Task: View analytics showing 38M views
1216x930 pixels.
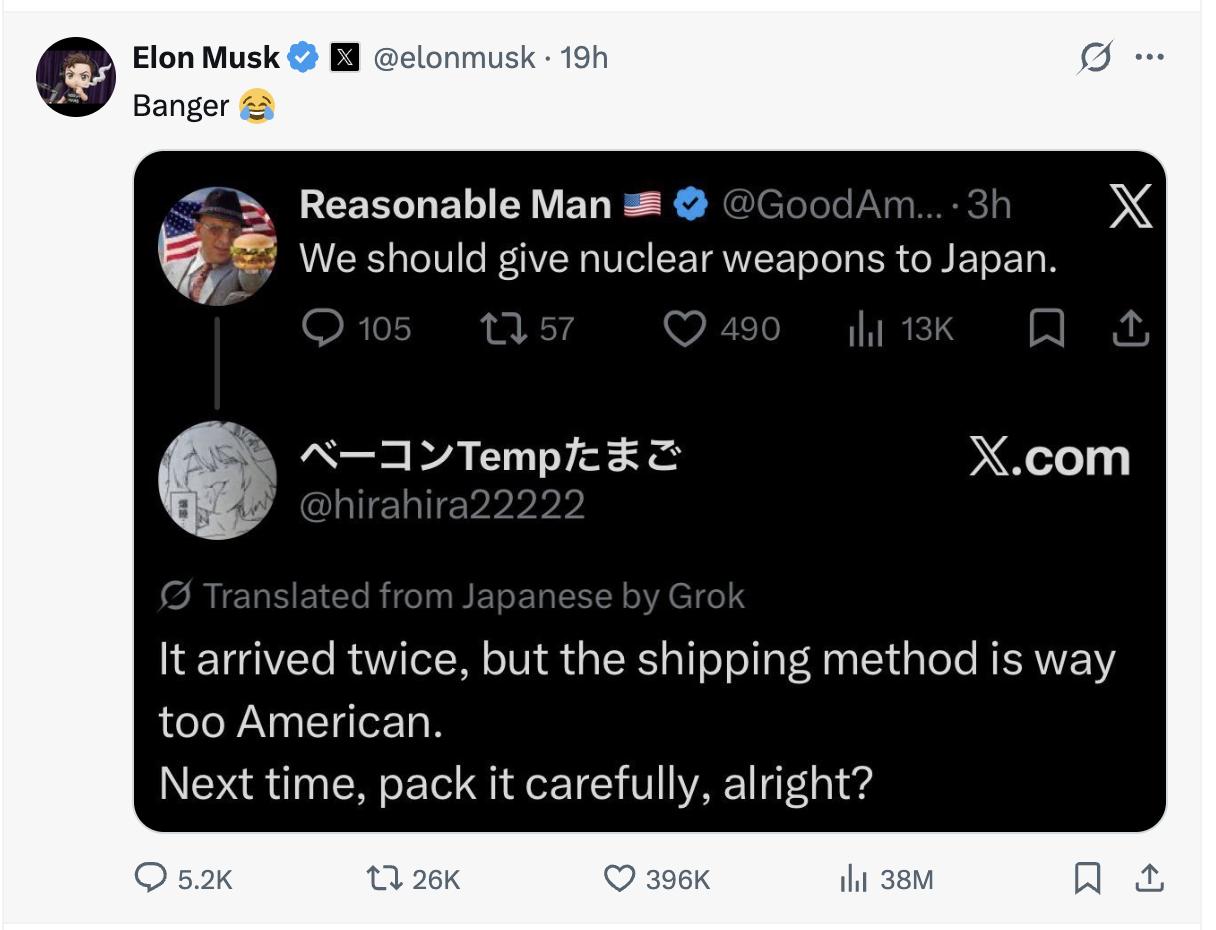Action: pyautogui.click(x=853, y=879)
